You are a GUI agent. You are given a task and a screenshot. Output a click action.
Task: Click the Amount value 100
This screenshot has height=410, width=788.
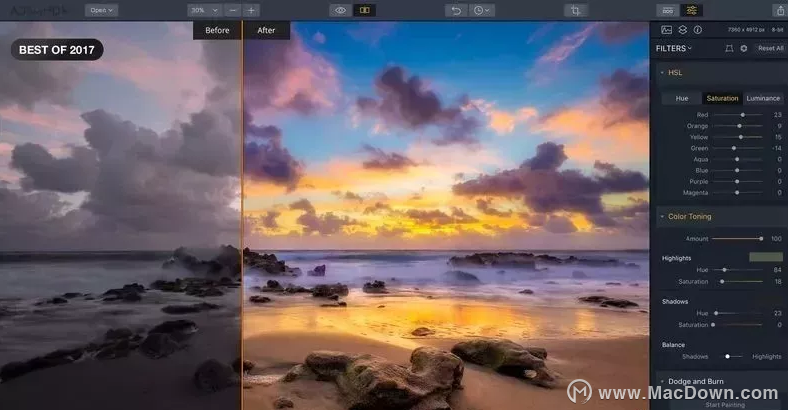776,239
